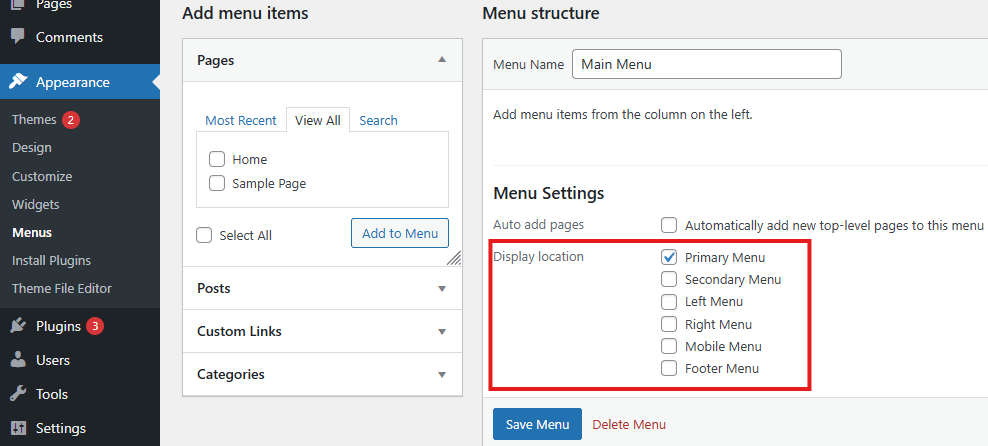Screen dimensions: 988x446
Task: Enable the Footer Menu display location
Action: [x=669, y=369]
